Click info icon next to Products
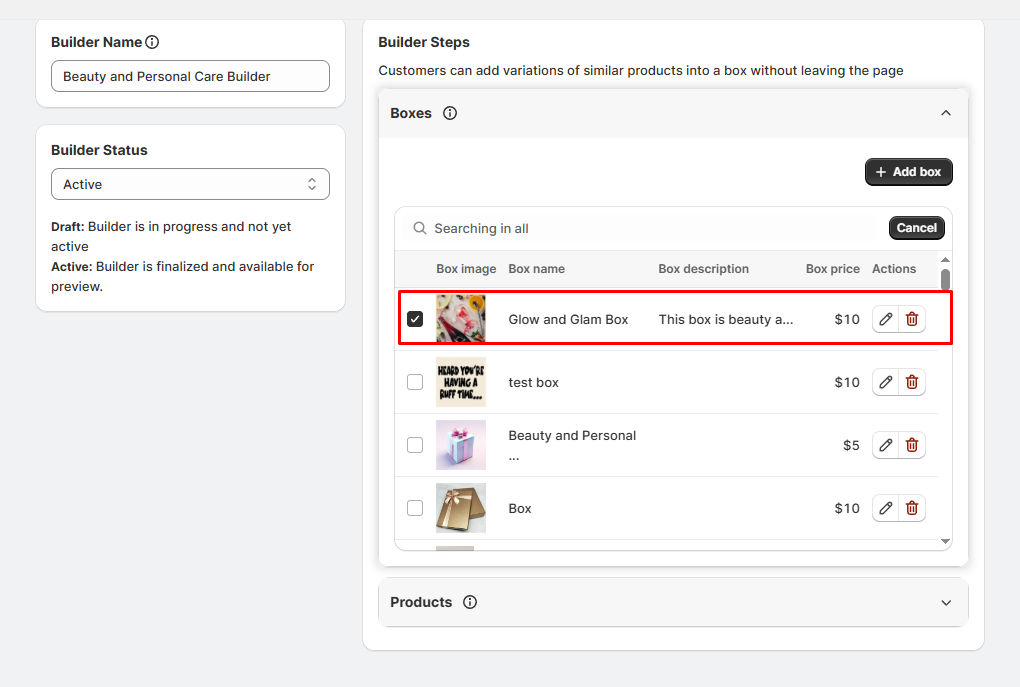This screenshot has height=687, width=1020. [x=470, y=602]
